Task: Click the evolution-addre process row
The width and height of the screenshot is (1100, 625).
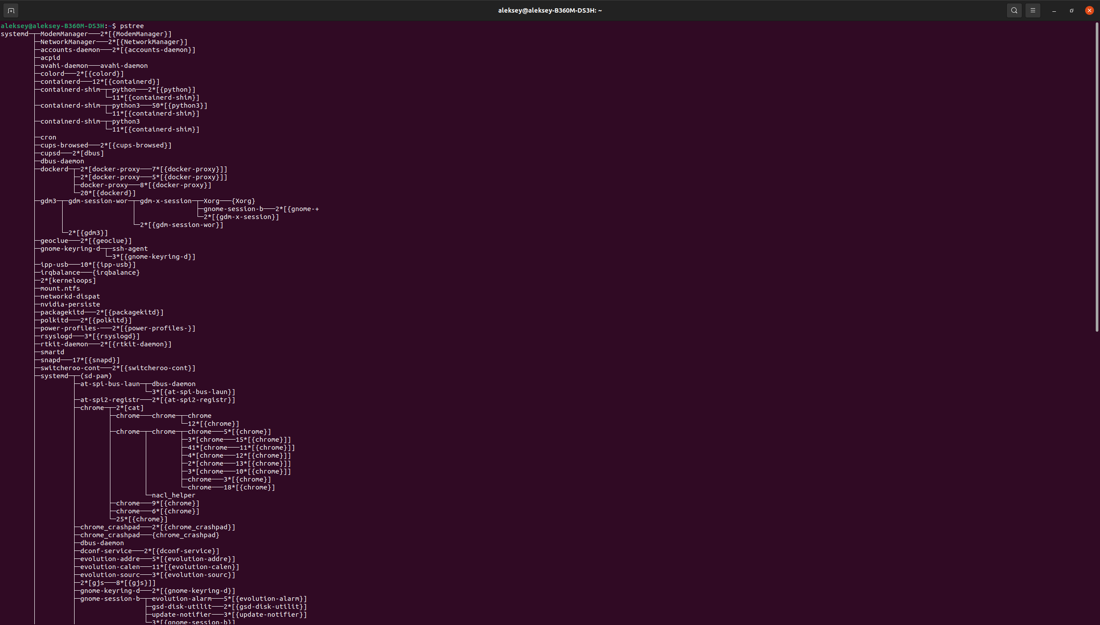Action: 157,559
